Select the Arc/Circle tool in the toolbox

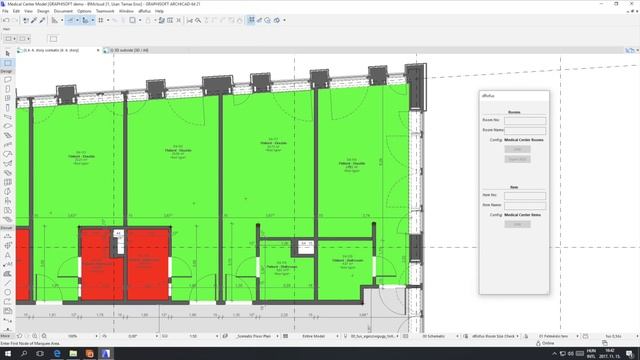click(8, 292)
